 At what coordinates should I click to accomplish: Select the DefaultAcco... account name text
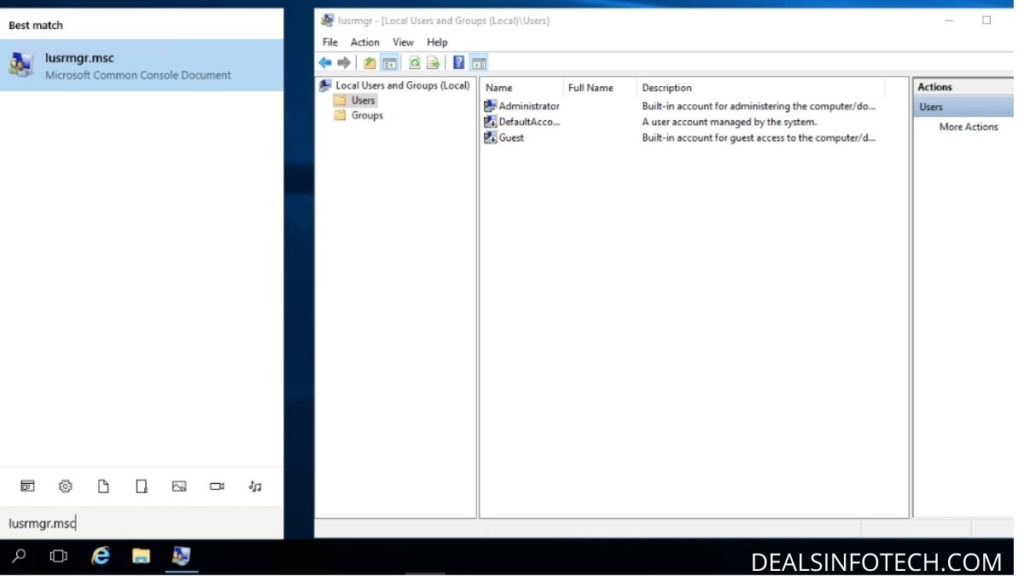pos(529,121)
